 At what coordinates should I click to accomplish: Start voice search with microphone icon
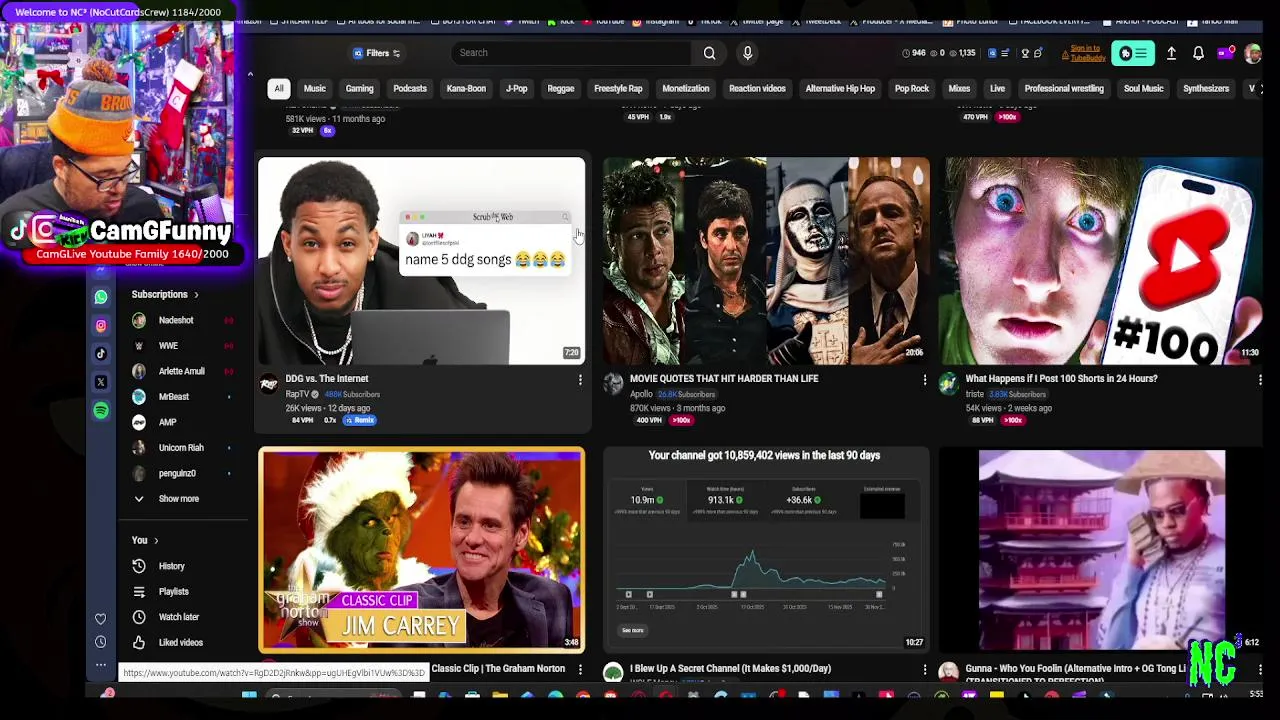(747, 53)
